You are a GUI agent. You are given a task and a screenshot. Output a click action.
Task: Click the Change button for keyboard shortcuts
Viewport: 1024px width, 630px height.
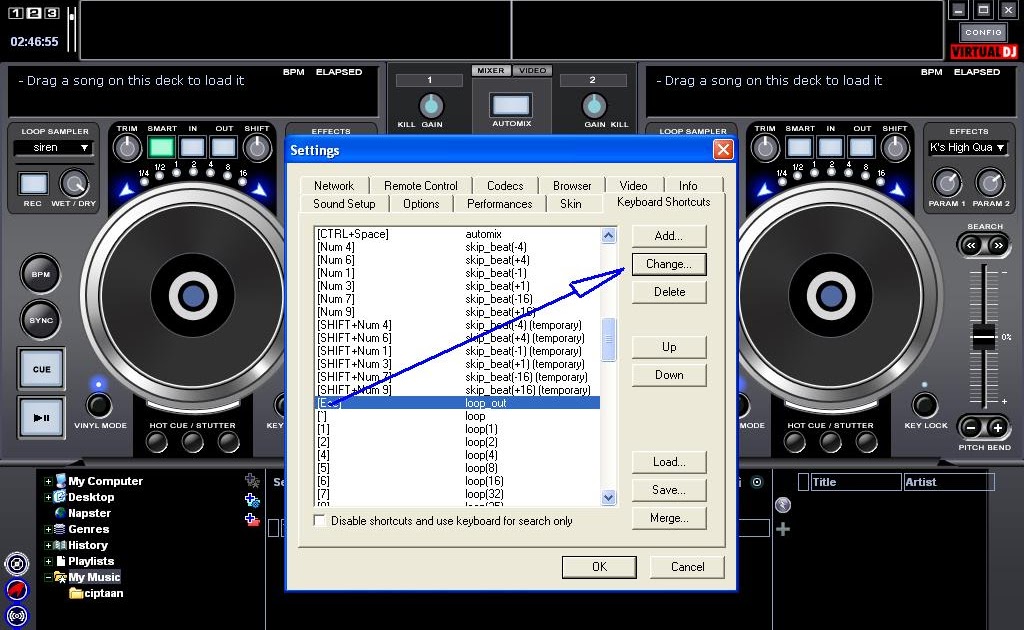668,264
